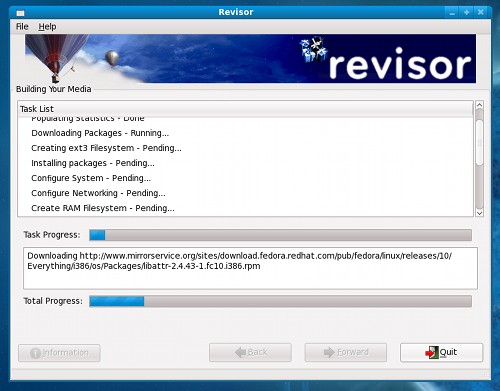Click the Information button
The height and width of the screenshot is (391, 500).
coord(59,353)
